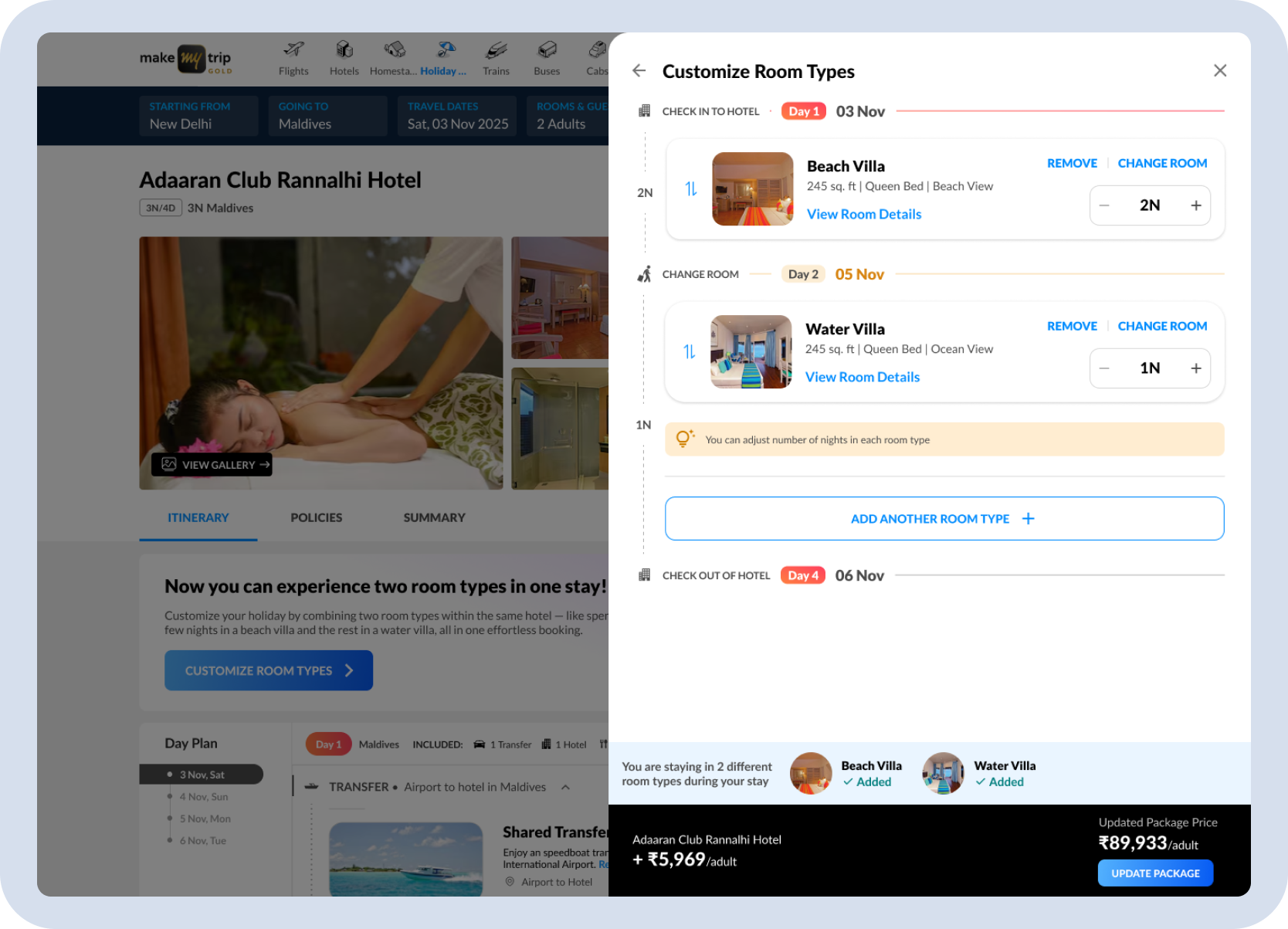Edit the Rooms & Guests field

click(568, 116)
